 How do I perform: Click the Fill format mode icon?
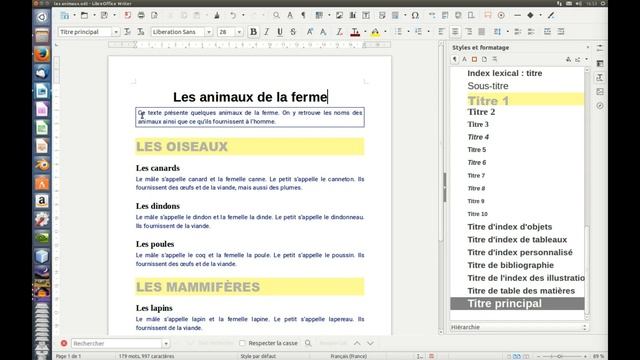pos(568,60)
